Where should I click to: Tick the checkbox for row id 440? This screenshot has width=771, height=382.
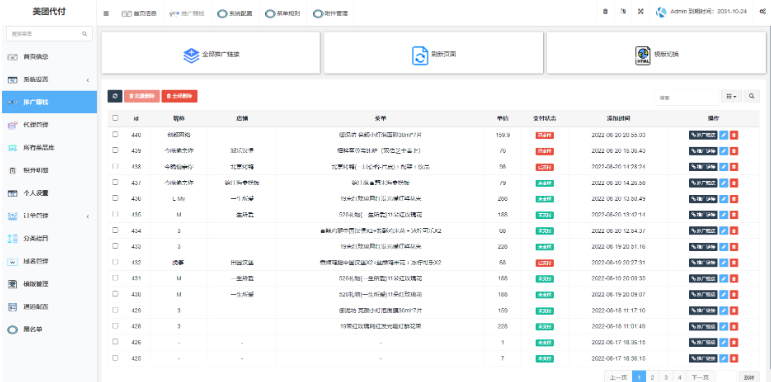(115, 134)
